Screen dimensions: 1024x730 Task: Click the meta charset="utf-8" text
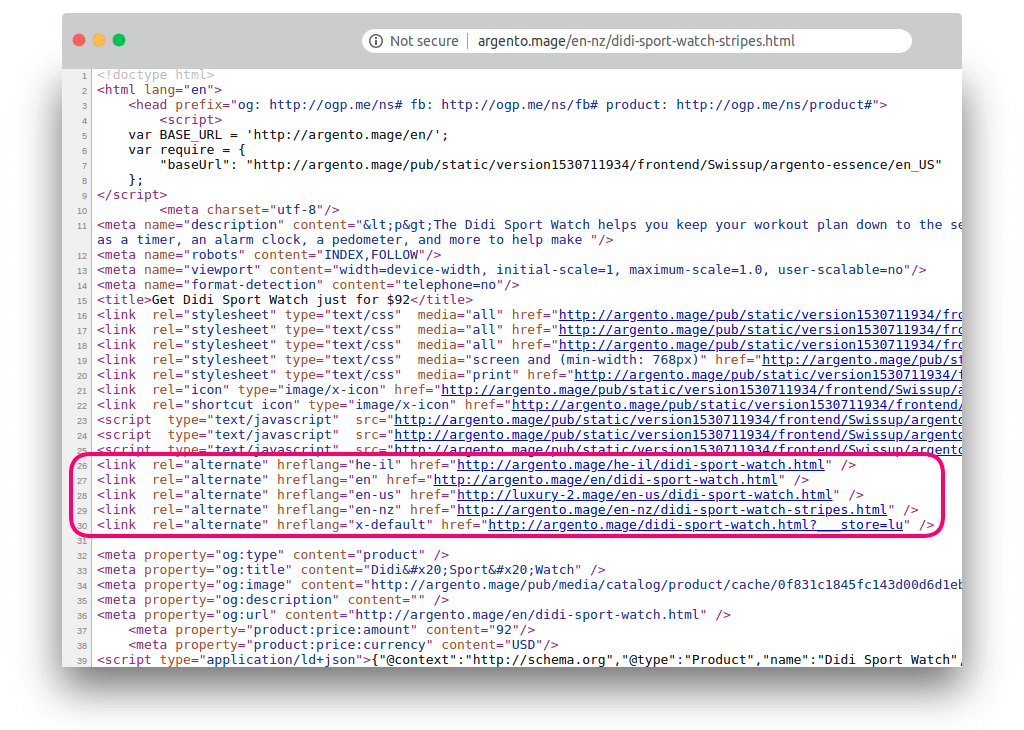(x=249, y=210)
